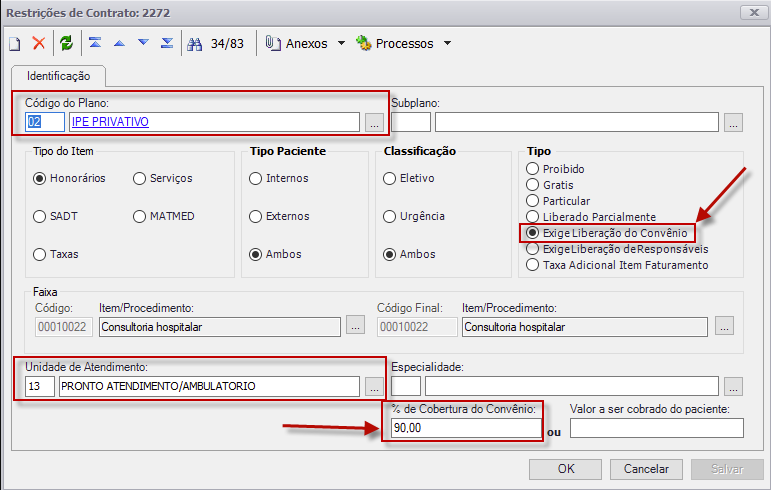This screenshot has height=490, width=771.
Task: Click Unidade de Atendimento code field 13
Action: click(40, 386)
